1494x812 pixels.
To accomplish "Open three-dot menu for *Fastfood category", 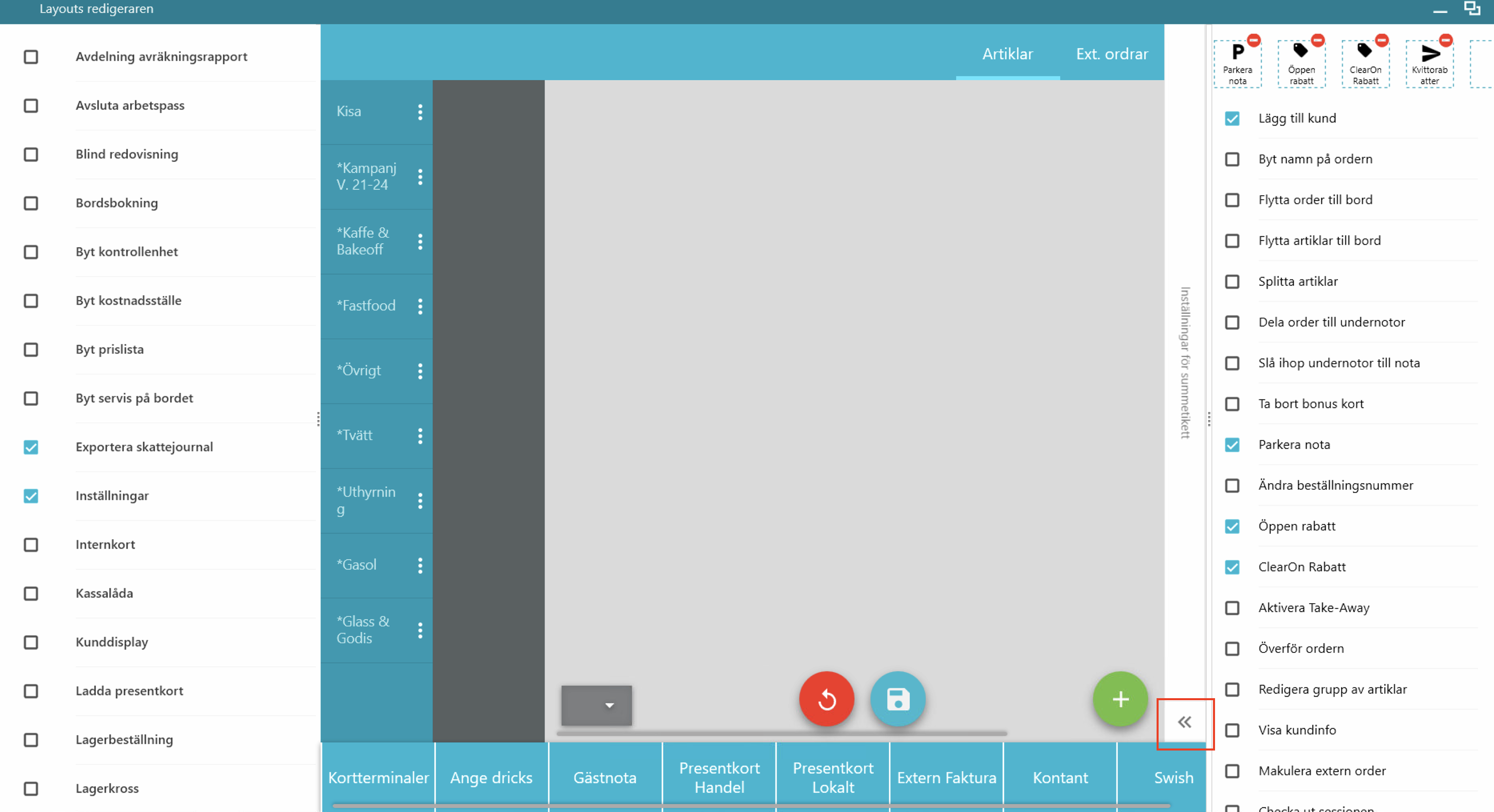I will 420,306.
